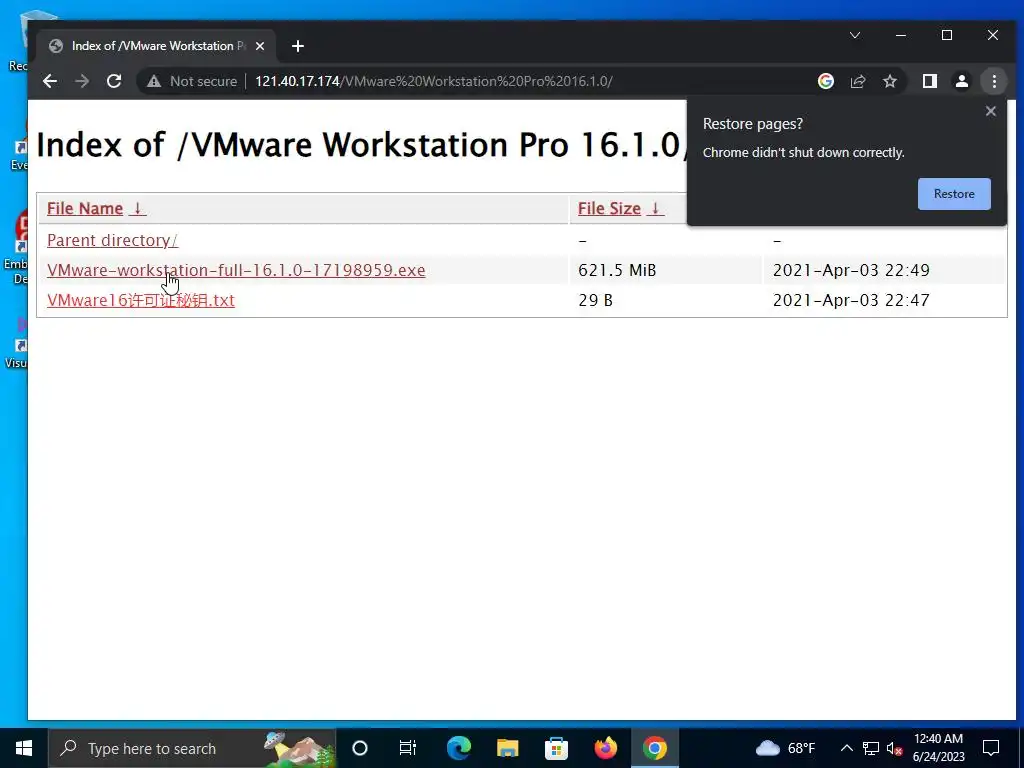Open a new browser tab
Viewport: 1024px width, 768px height.
(298, 46)
